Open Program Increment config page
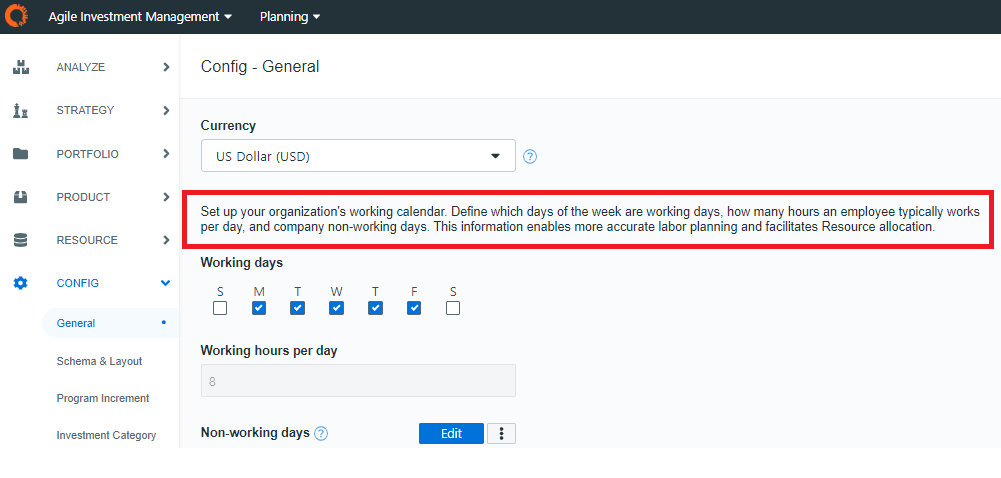This screenshot has height=478, width=1001. 103,398
